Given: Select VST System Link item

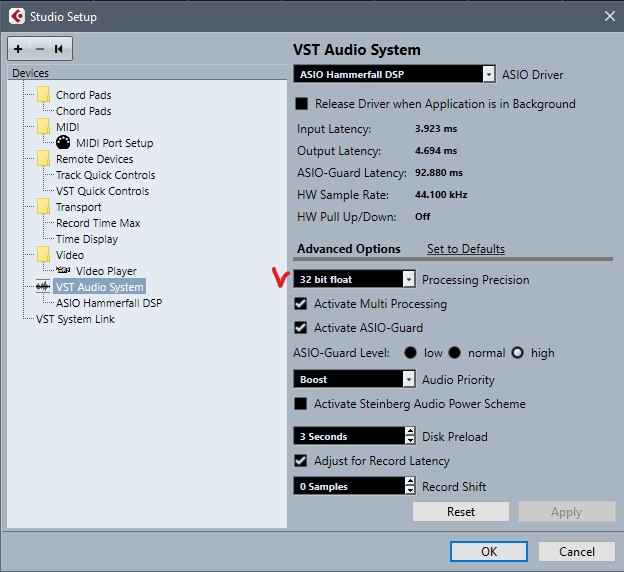Looking at the screenshot, I should pyautogui.click(x=75, y=319).
